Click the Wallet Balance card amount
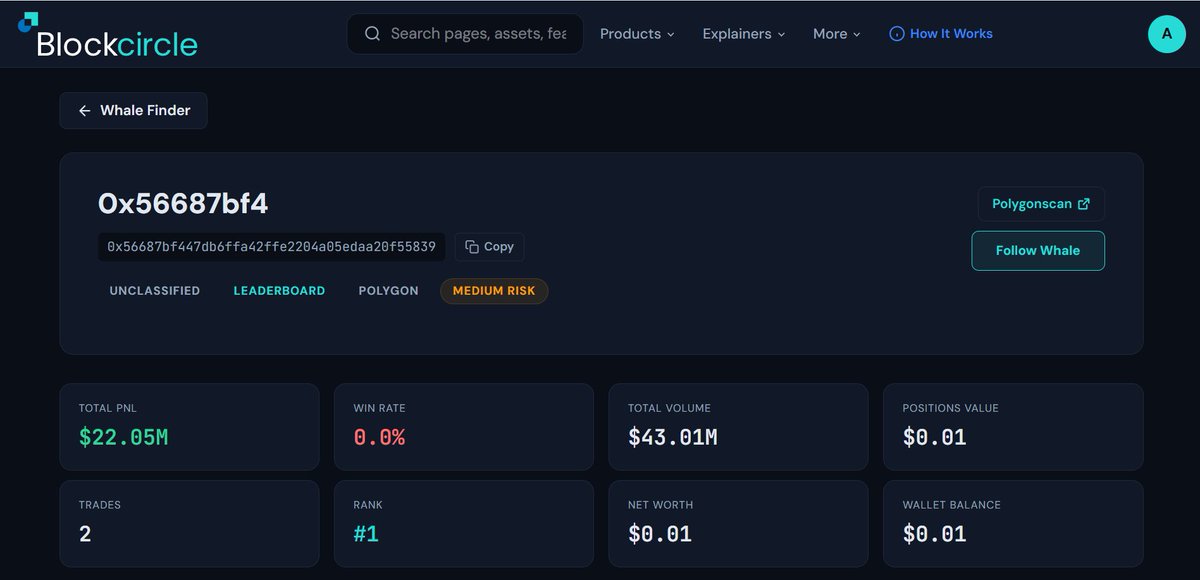This screenshot has height=580, width=1200. tap(934, 534)
